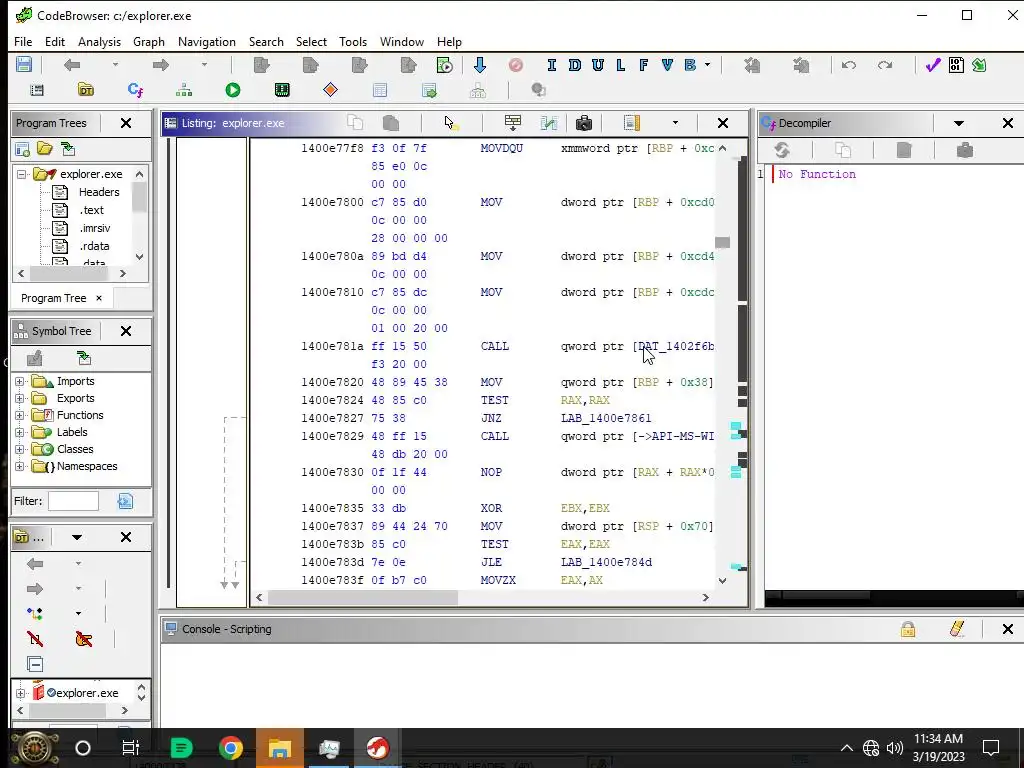Expand explorer.exe in Data Type Manager
Image resolution: width=1024 pixels, height=768 pixels.
click(20, 693)
